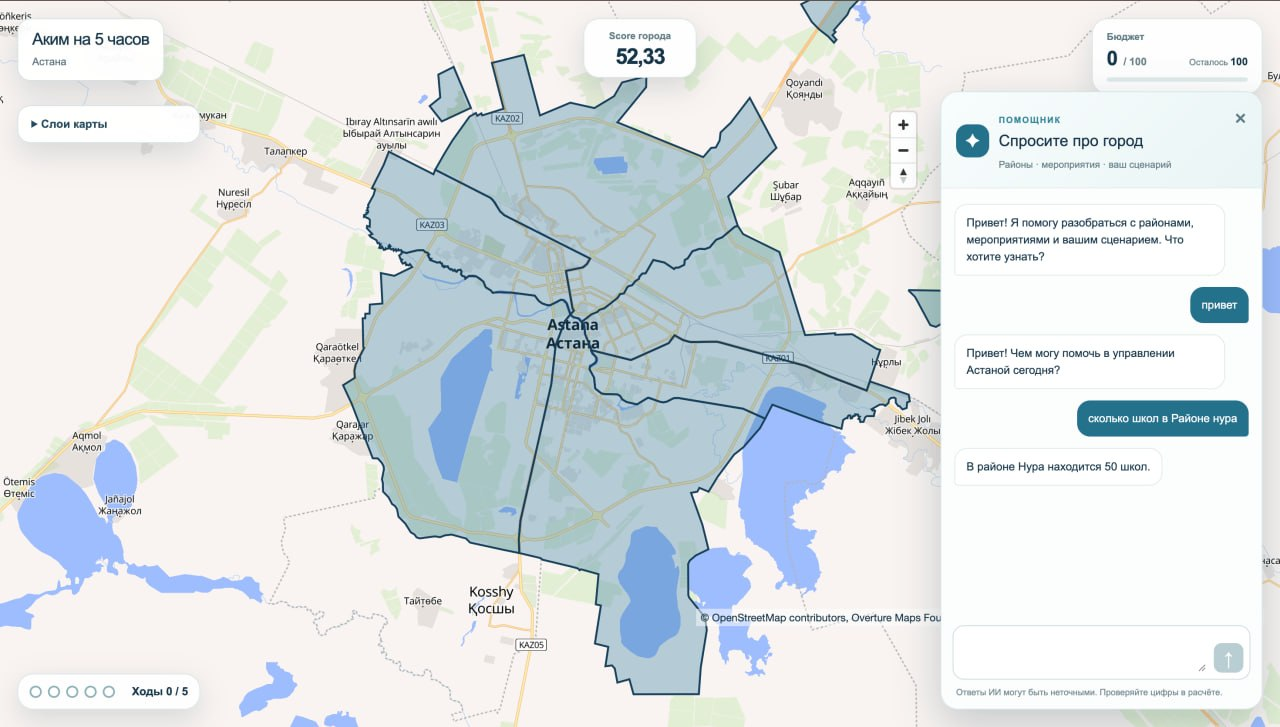Image resolution: width=1280 pixels, height=727 pixels.
Task: Click the budget progress bar
Action: pos(1177,78)
